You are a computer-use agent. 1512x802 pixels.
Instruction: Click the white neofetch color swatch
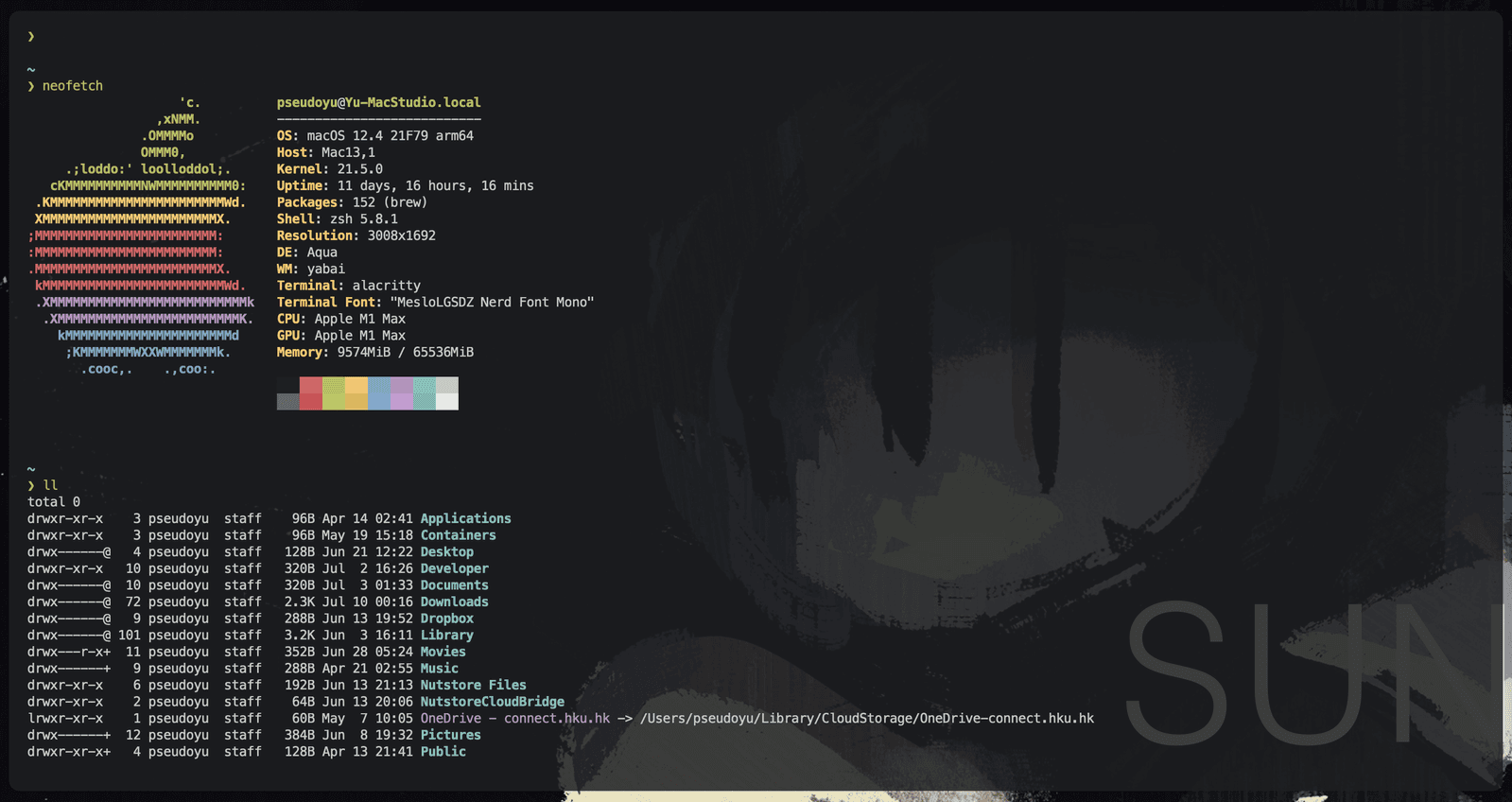447,393
